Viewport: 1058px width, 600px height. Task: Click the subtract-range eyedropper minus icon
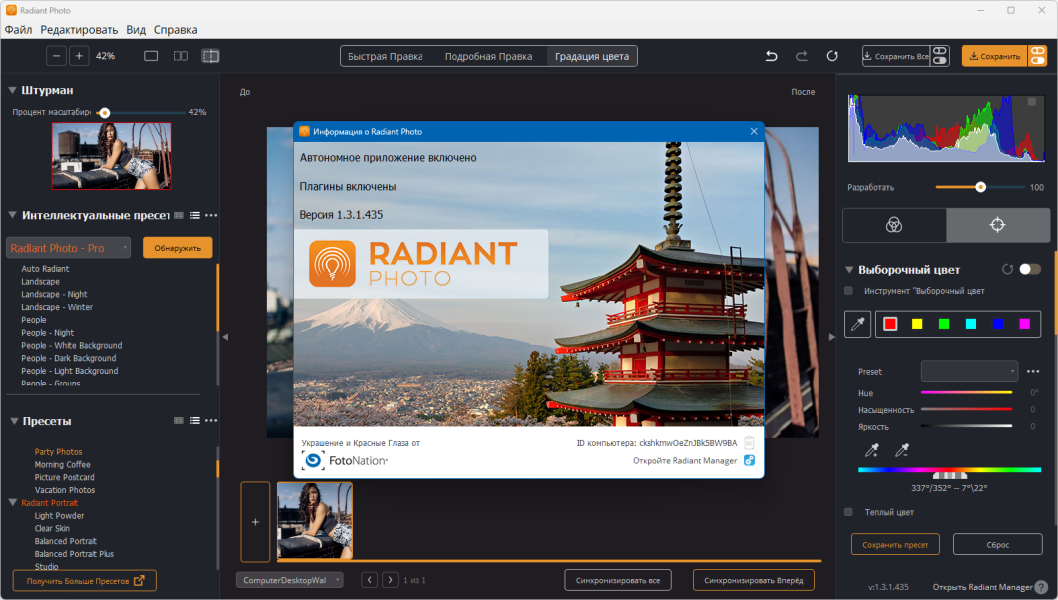902,450
